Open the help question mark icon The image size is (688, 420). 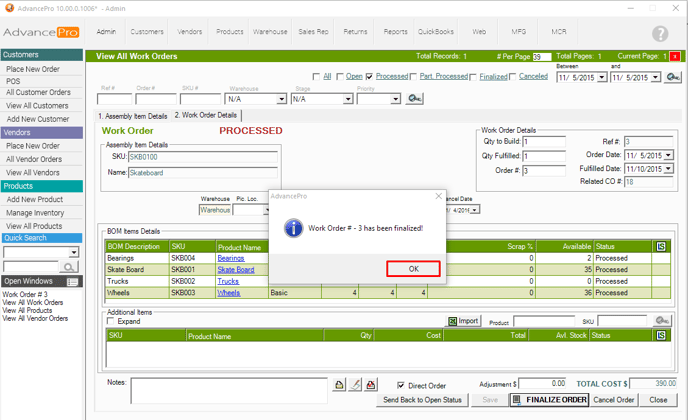pos(660,34)
